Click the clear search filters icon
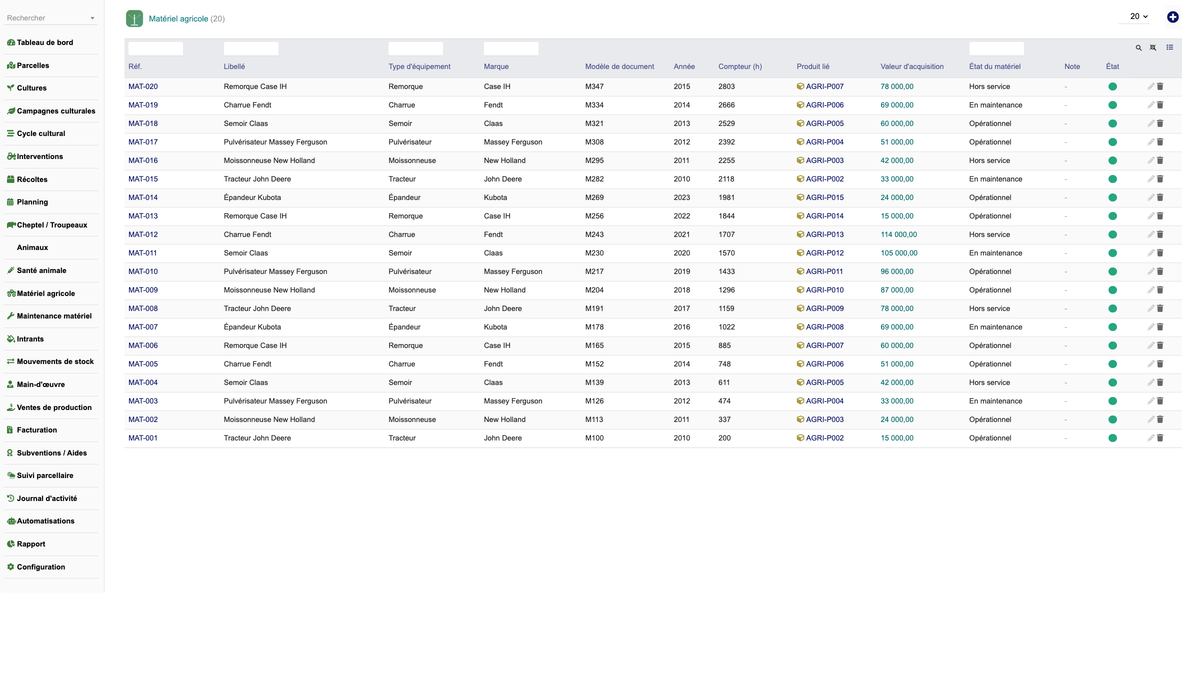The height and width of the screenshot is (675, 1200). tap(1153, 48)
